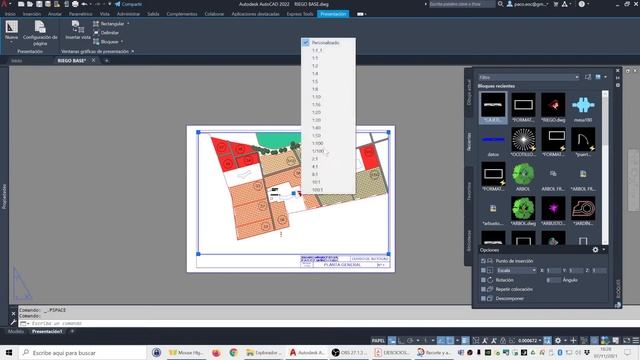Click the rotation Ángulo input field
This screenshot has width=640, height=360.
[x=553, y=280]
